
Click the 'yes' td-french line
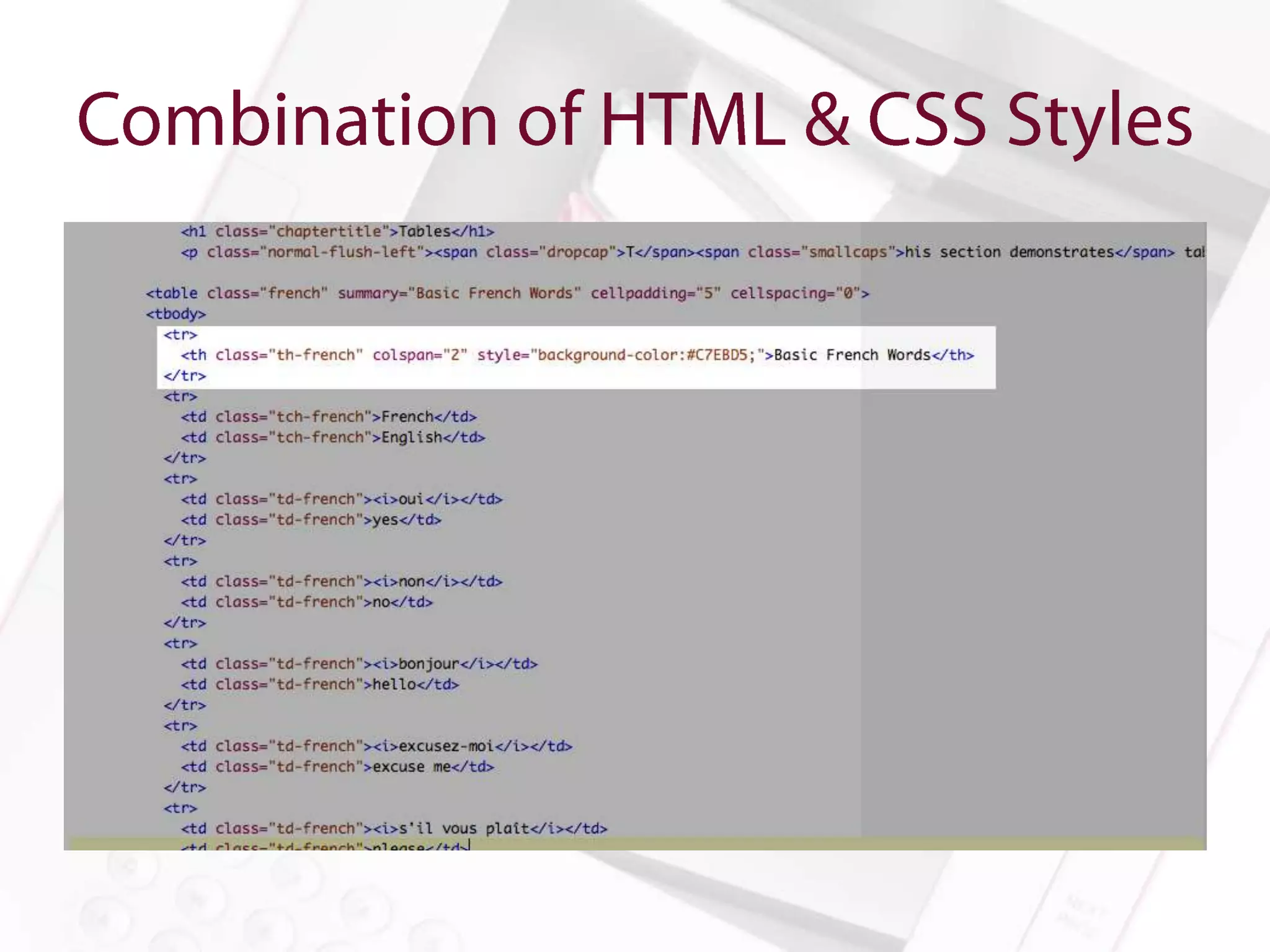click(311, 520)
